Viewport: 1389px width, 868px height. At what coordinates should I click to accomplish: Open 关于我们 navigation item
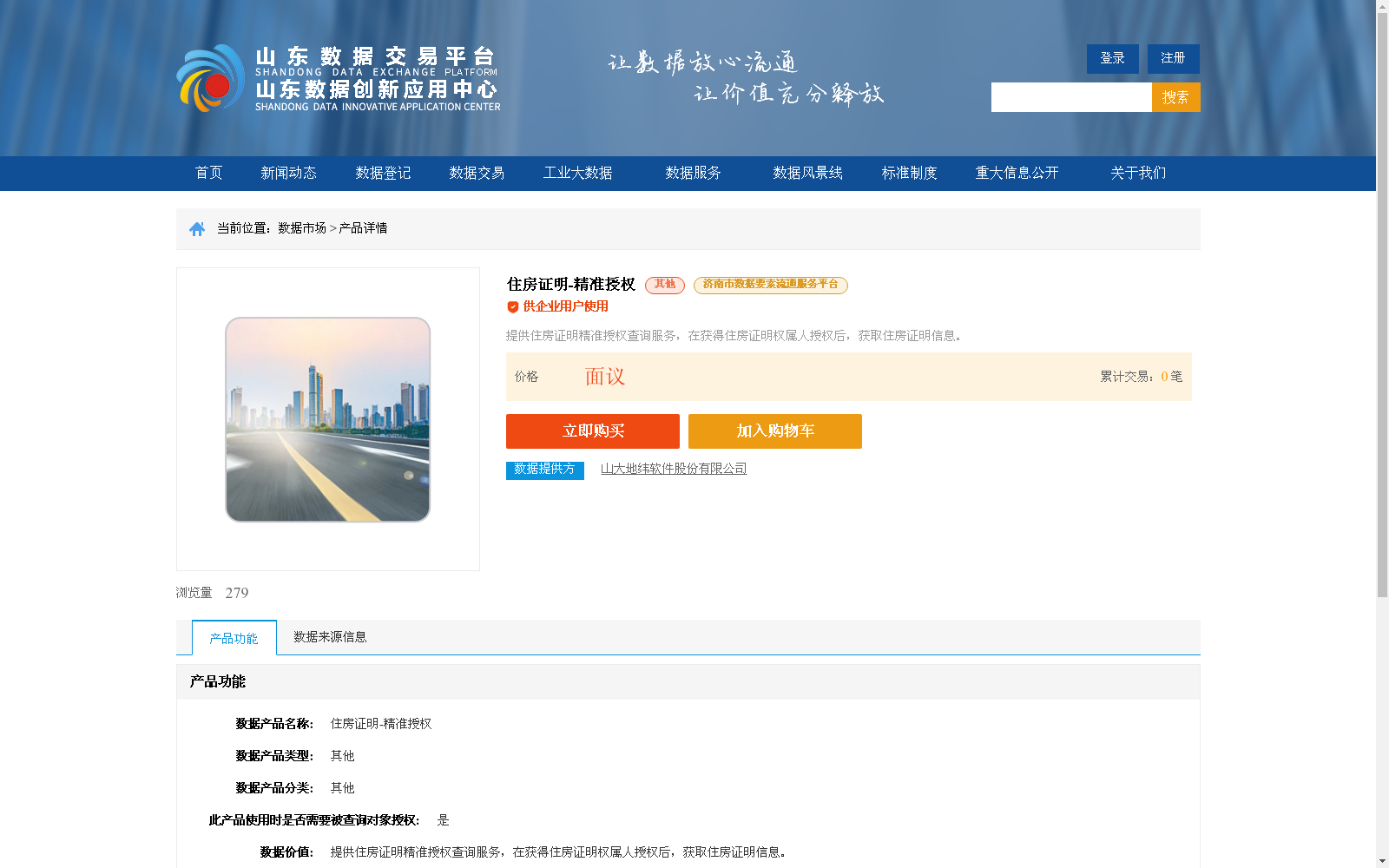click(1138, 173)
